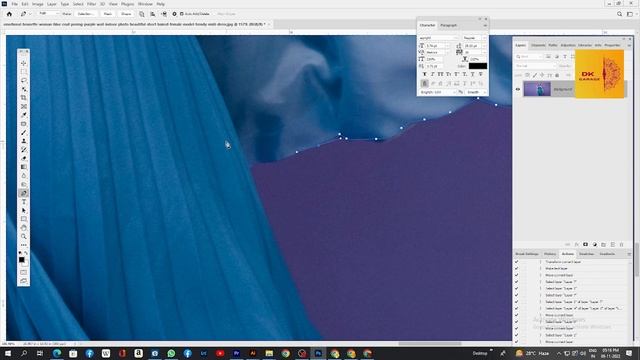Open English: USA language dropdown
The width and height of the screenshot is (640, 360).
437,92
